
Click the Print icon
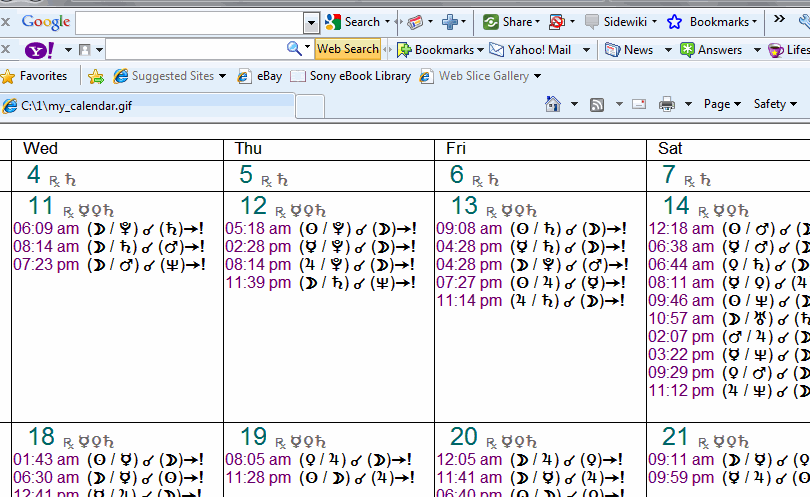click(x=667, y=104)
